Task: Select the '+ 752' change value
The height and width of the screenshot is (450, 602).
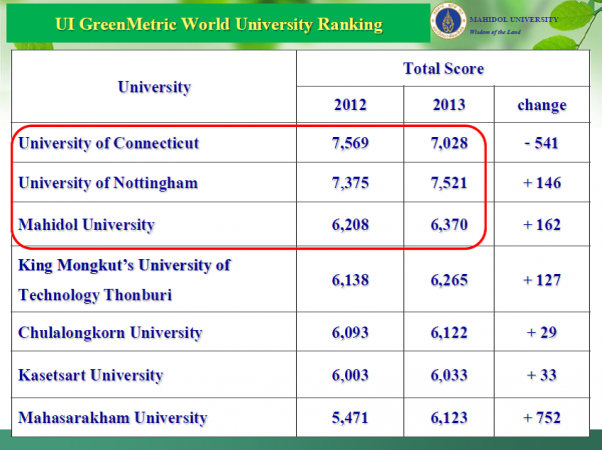Action: (x=542, y=418)
